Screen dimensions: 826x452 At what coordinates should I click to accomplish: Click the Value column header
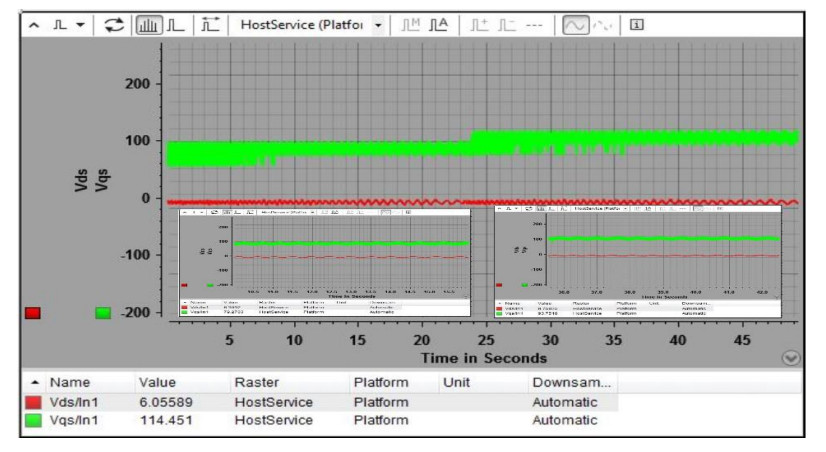click(157, 382)
